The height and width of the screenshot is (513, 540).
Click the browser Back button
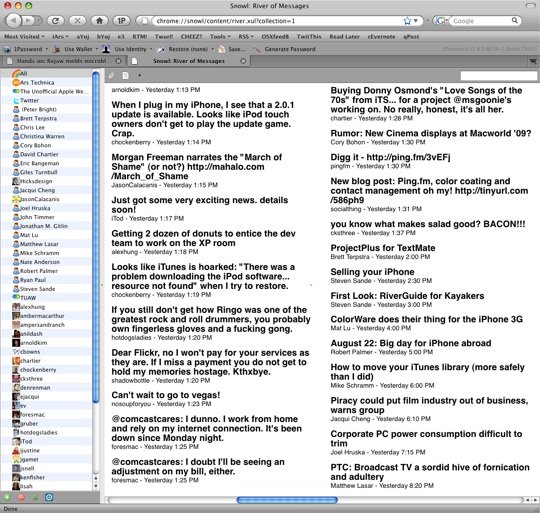click(x=14, y=21)
